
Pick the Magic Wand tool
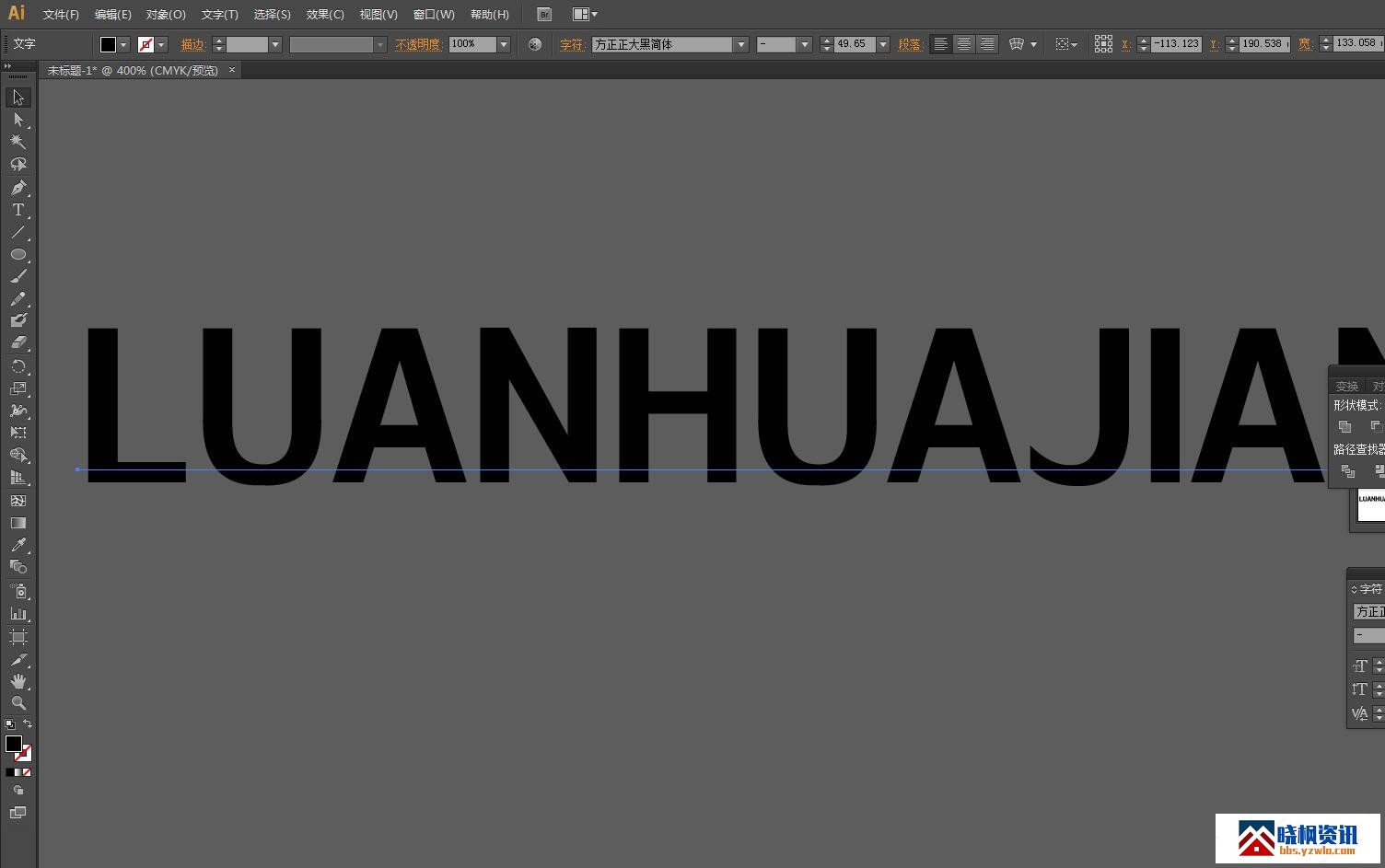(17, 142)
